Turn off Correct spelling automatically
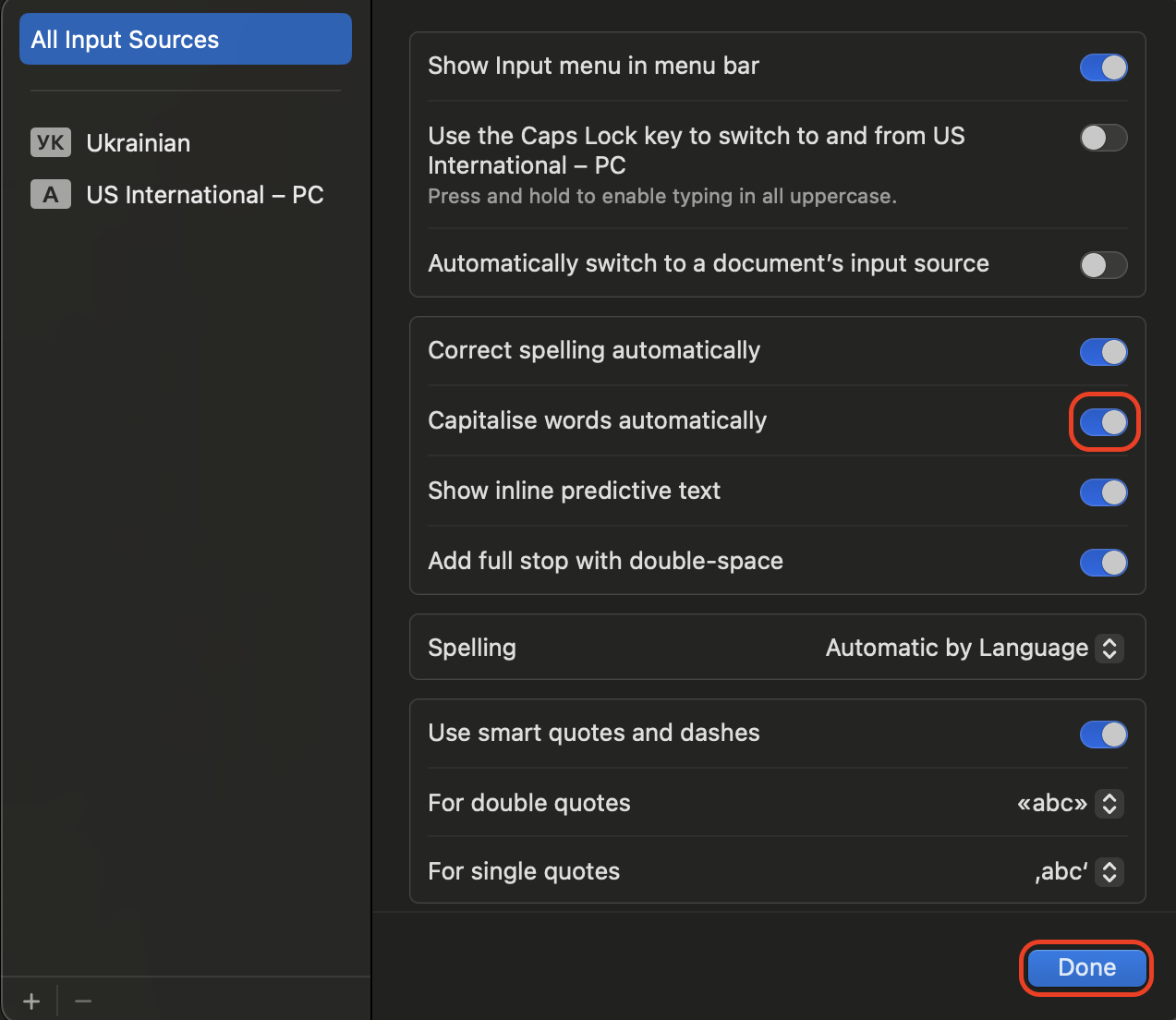Screen dimensions: 1176x1020 (x=1103, y=352)
